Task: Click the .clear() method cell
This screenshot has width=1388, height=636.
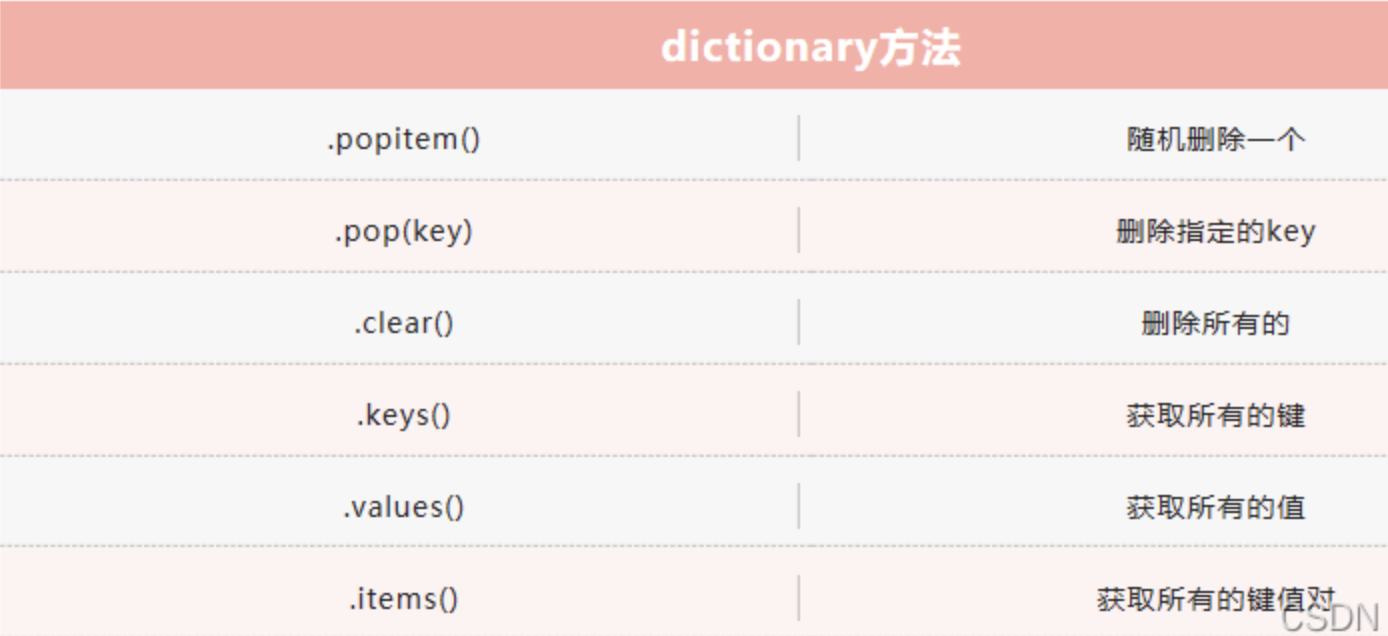Action: tap(403, 323)
